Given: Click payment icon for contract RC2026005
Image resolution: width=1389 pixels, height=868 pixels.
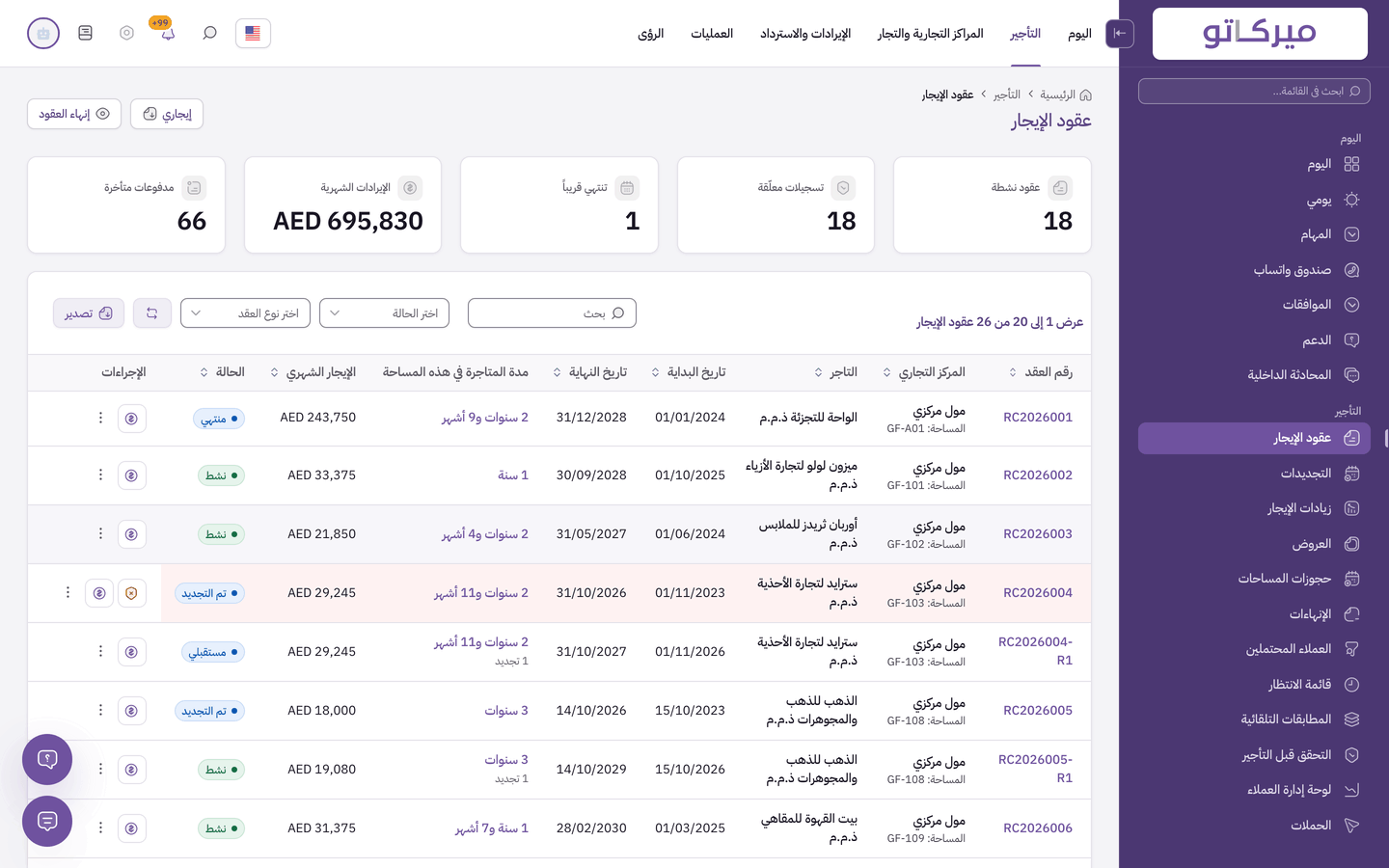Looking at the screenshot, I should coord(131,711).
